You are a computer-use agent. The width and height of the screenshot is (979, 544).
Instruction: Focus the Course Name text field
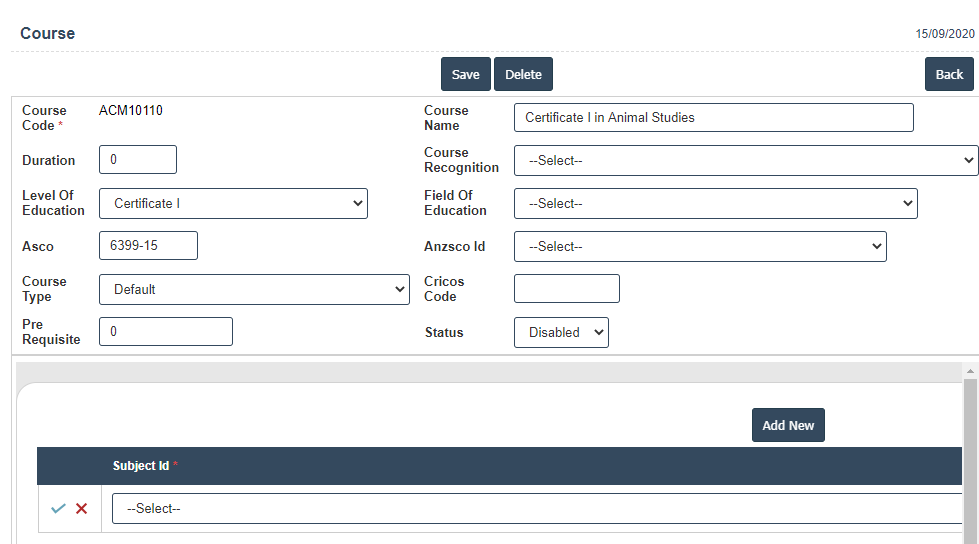tap(713, 117)
